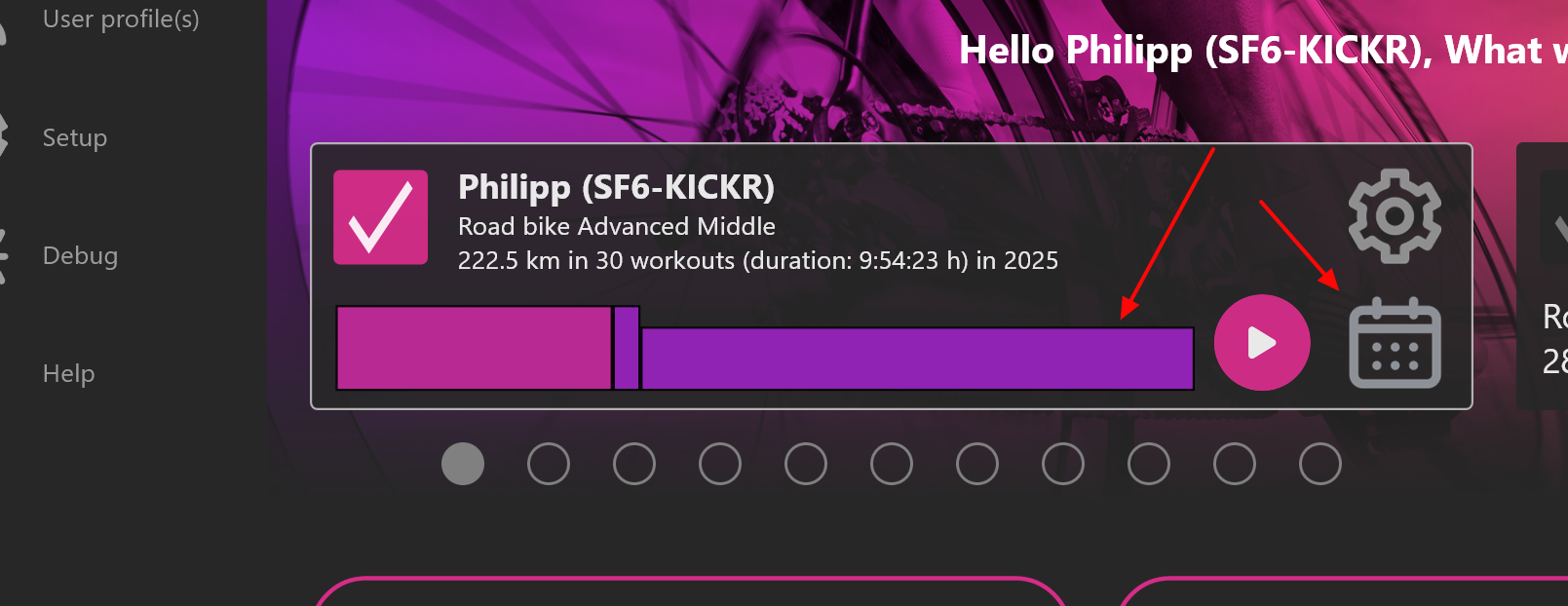Select the third pagination dot

point(634,464)
